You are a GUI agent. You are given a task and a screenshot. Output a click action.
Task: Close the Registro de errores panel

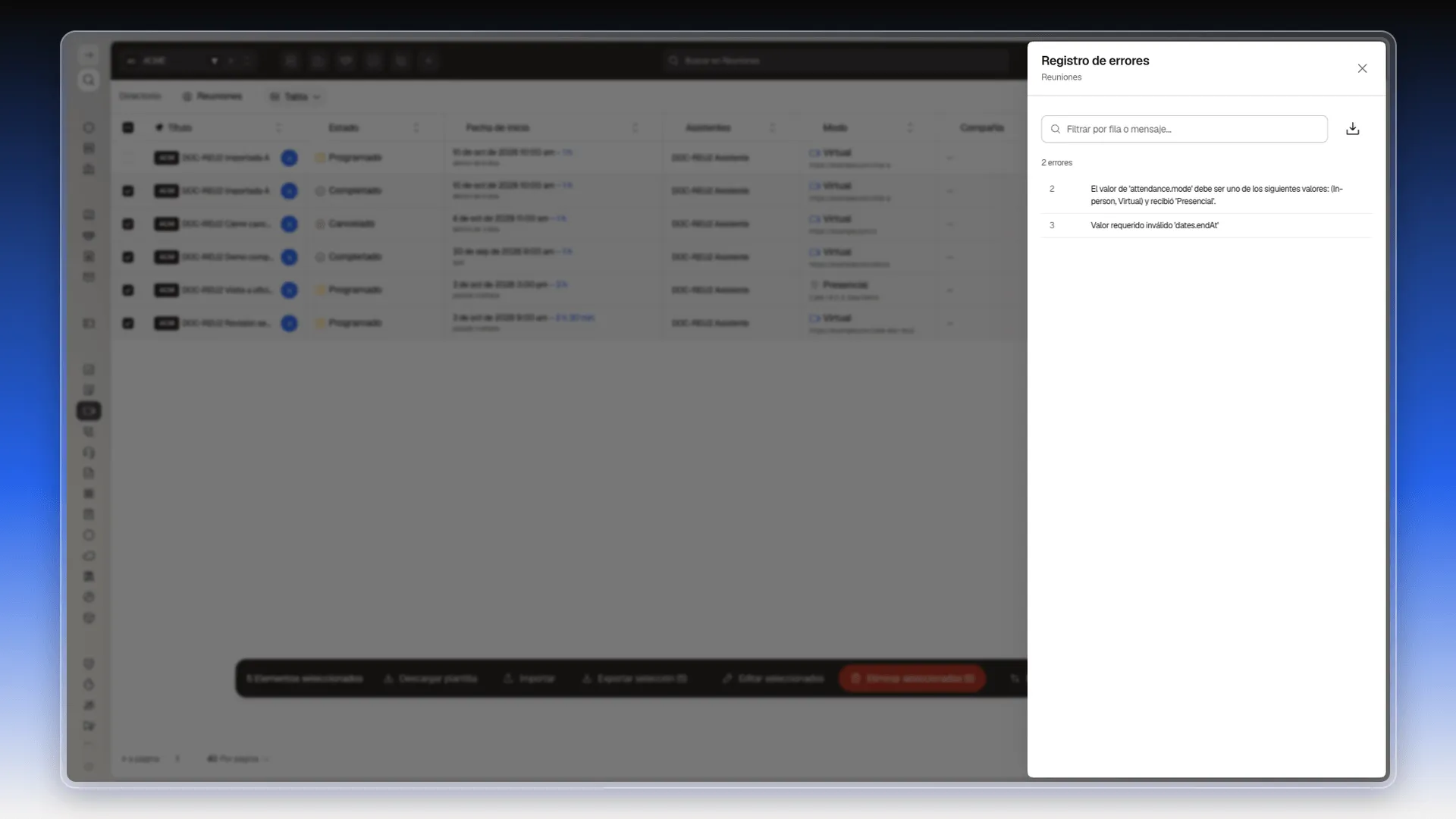pos(1362,68)
